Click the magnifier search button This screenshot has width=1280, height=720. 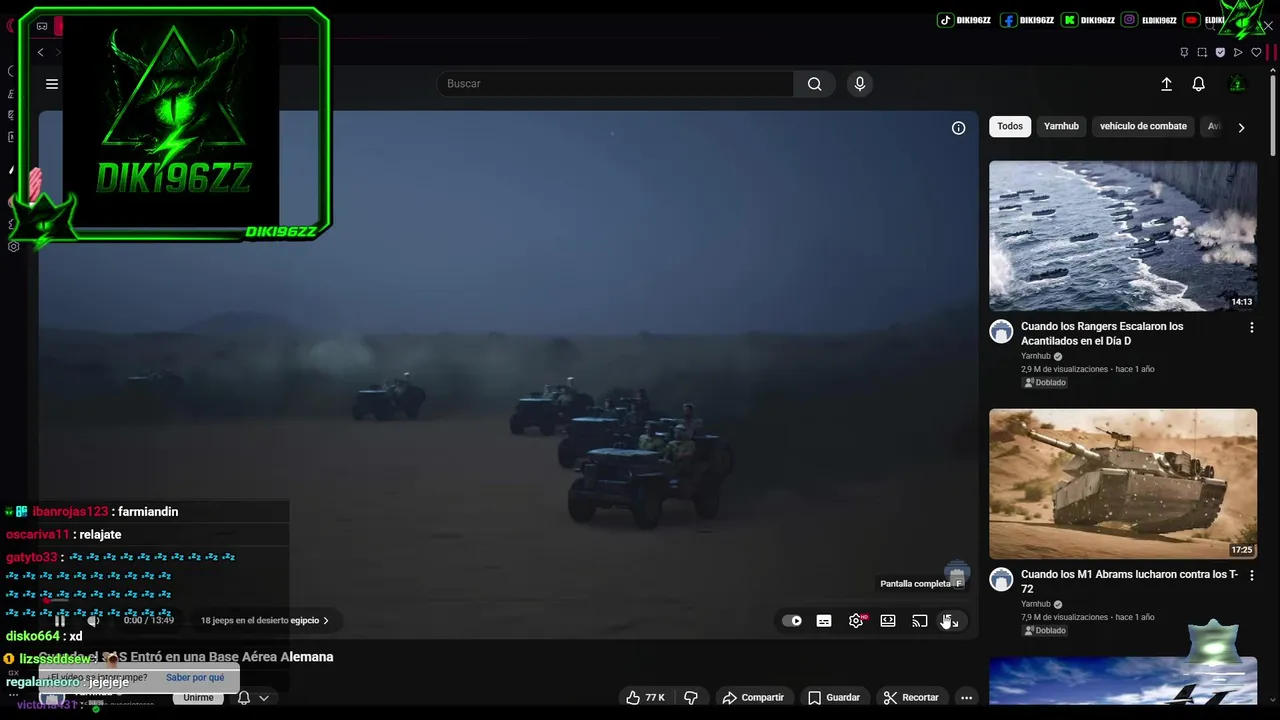[x=815, y=84]
